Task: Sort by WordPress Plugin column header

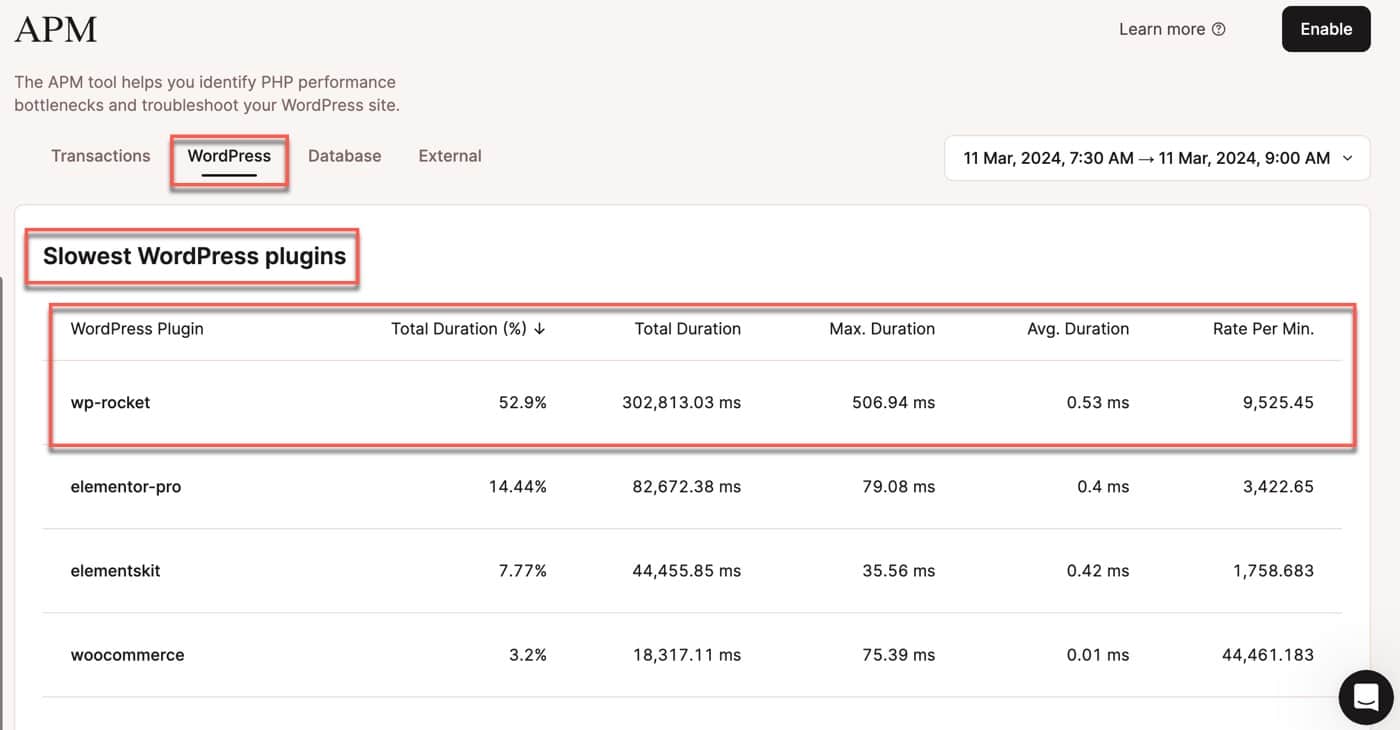Action: tap(137, 329)
